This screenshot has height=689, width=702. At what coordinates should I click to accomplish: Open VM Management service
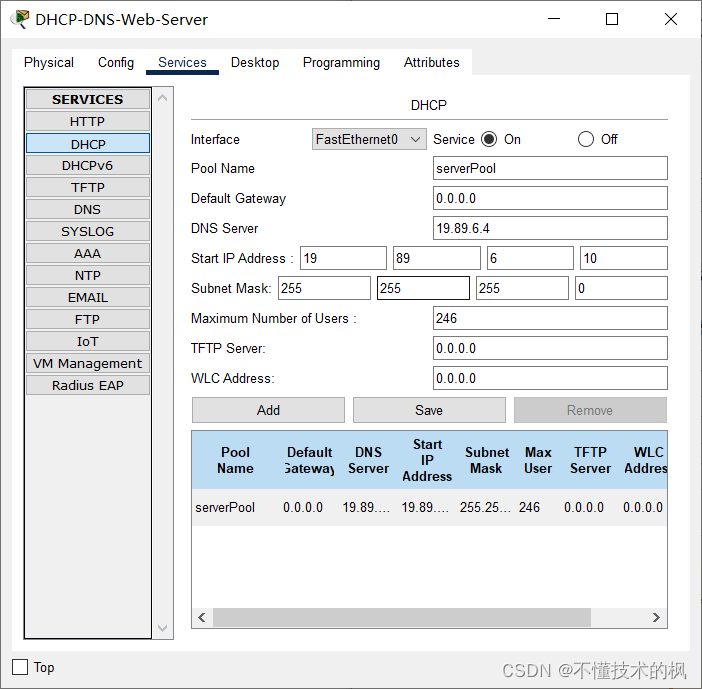point(88,364)
